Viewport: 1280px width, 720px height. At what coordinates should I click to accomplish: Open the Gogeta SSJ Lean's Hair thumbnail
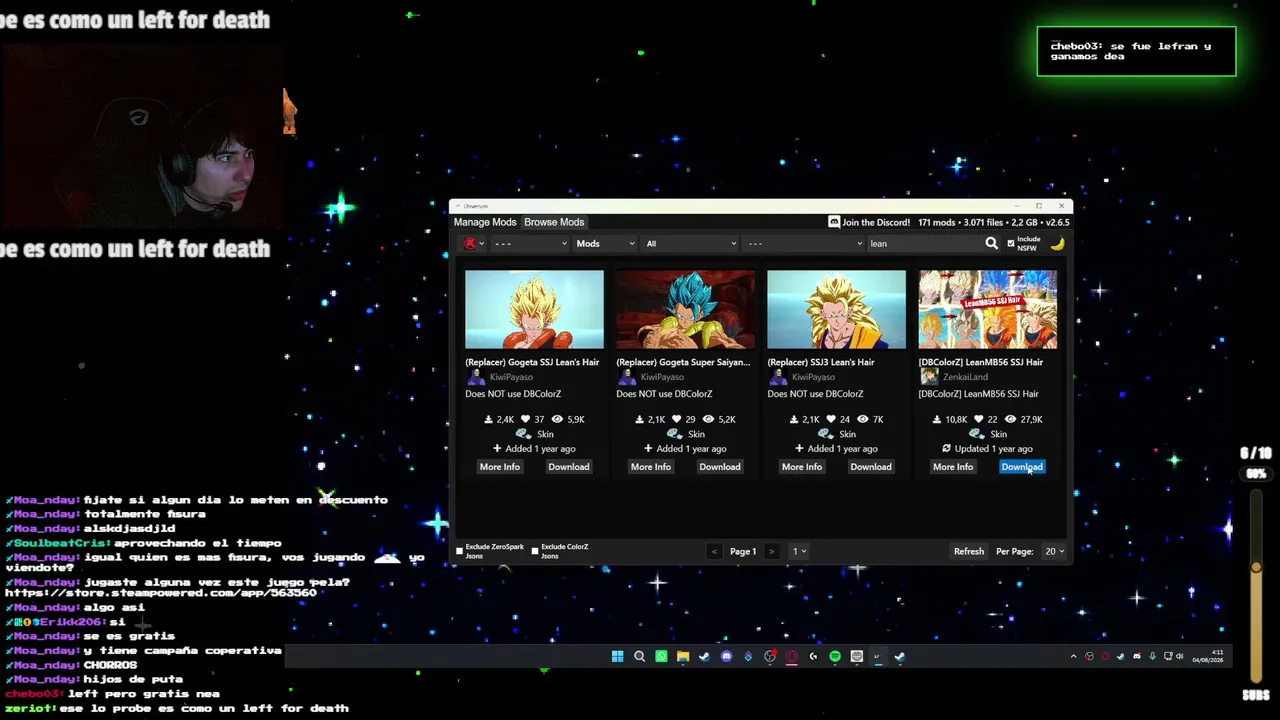534,309
